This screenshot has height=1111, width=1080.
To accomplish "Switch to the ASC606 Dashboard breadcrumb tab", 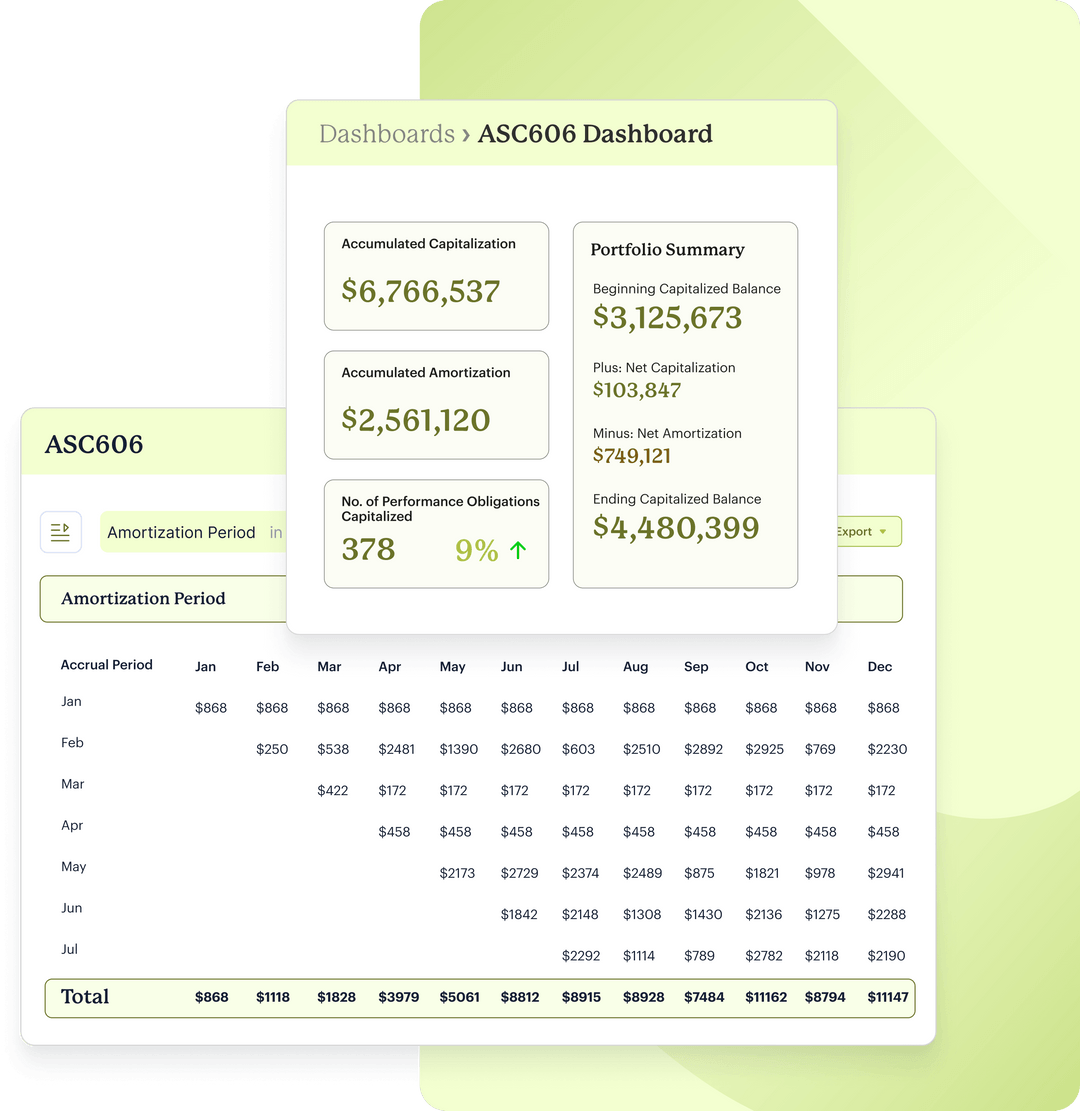I will [595, 133].
